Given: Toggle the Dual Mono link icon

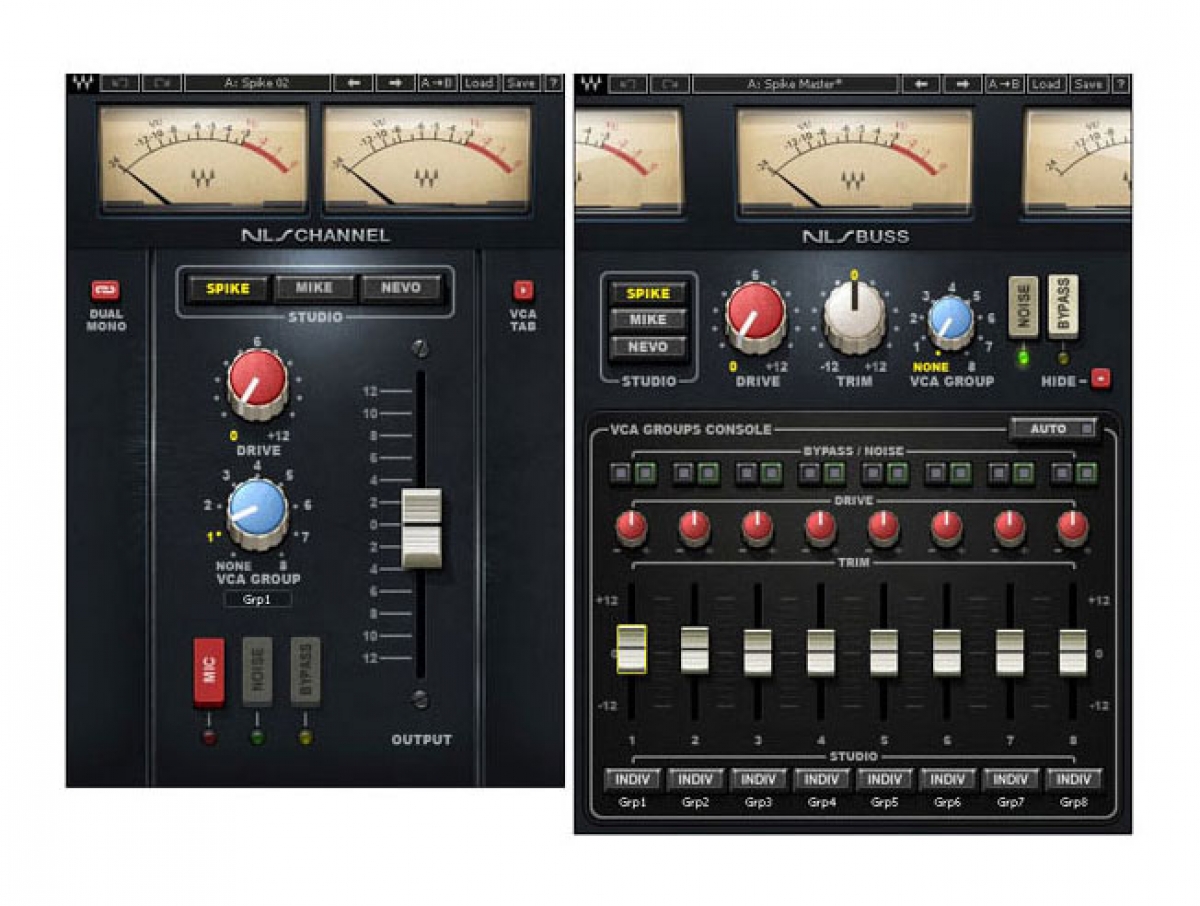Looking at the screenshot, I should click(105, 290).
